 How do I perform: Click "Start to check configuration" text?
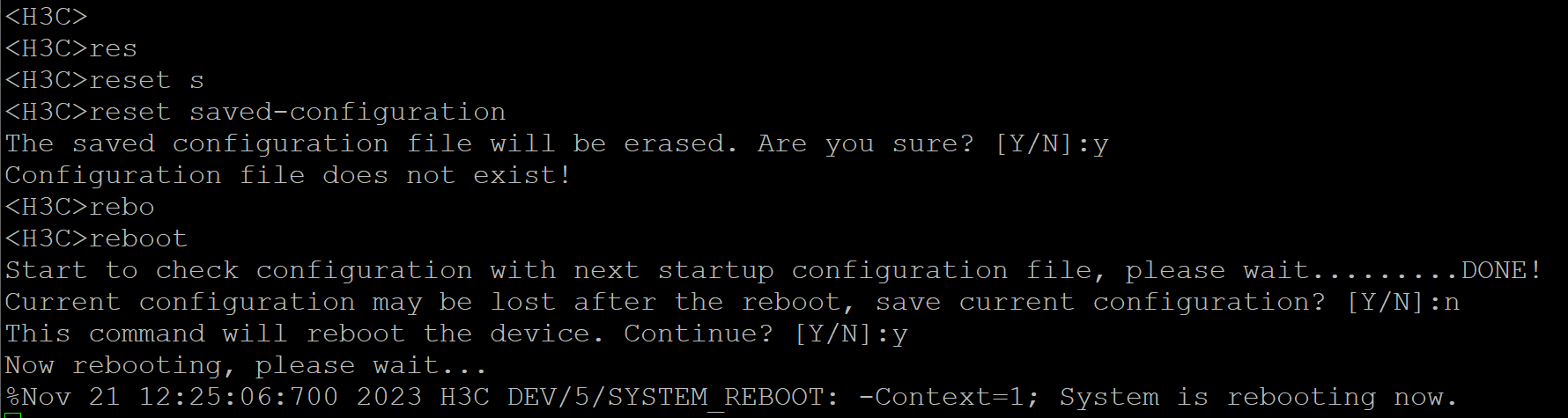point(239,270)
